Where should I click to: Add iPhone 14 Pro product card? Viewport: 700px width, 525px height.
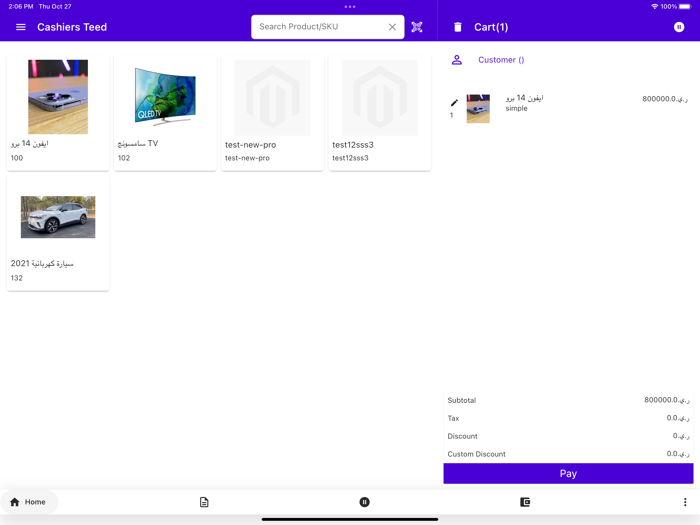click(58, 113)
